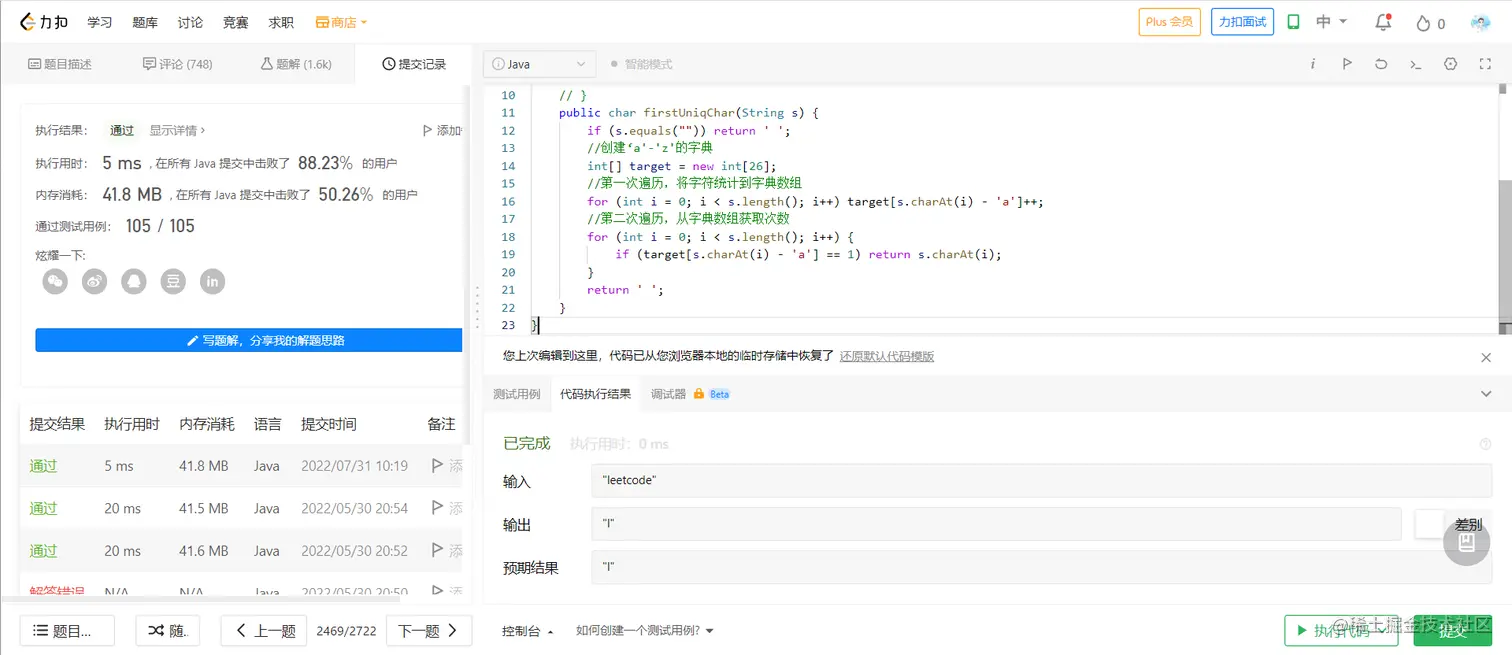This screenshot has height=655, width=1512.
Task: Share result via WeChat icon
Action: 56,282
